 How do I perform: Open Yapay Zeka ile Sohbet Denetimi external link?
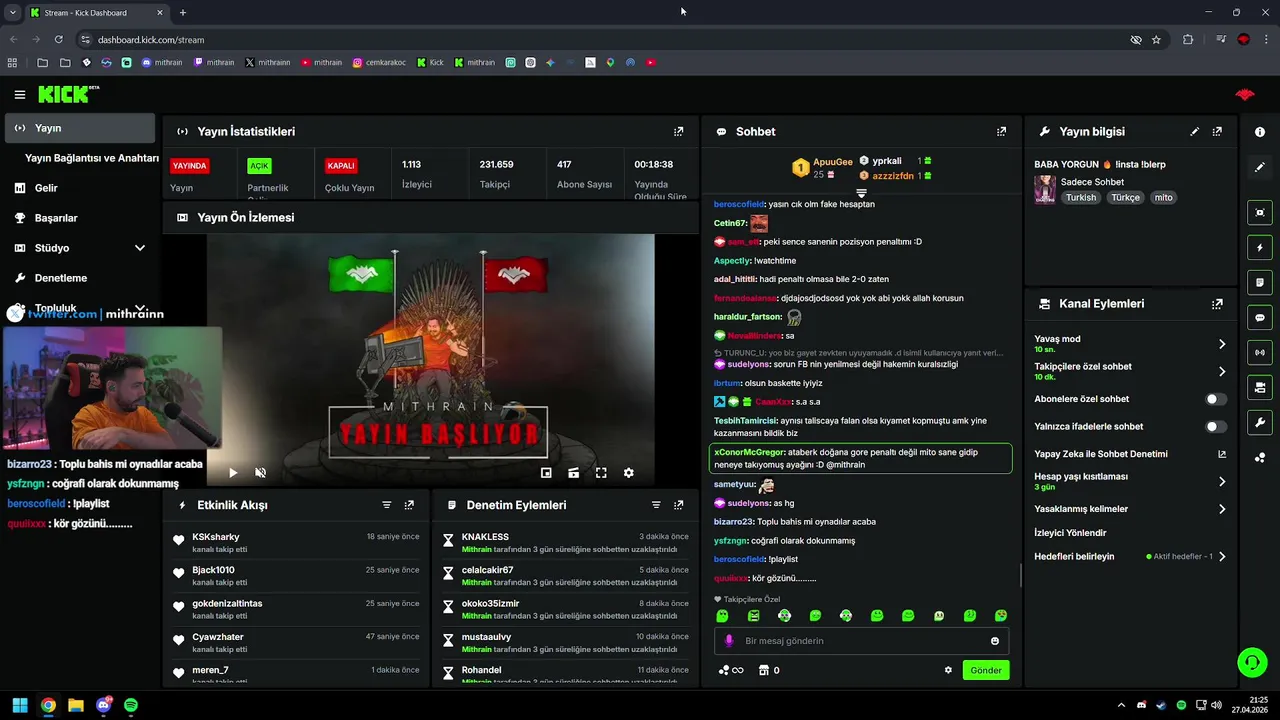[1222, 454]
